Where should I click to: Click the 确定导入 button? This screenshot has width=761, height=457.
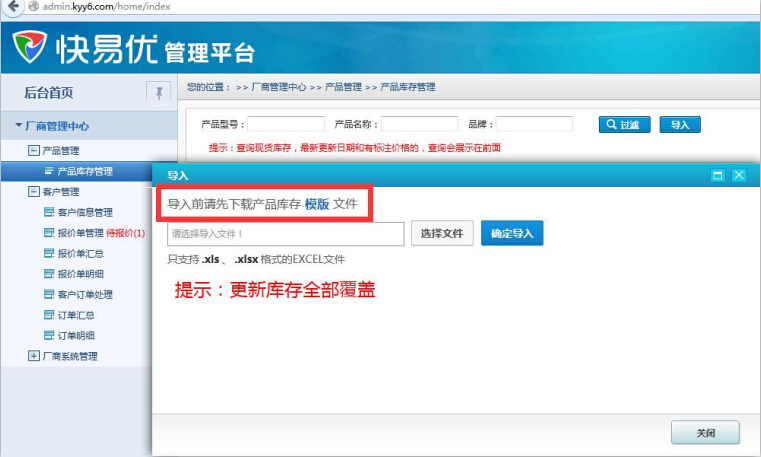(x=512, y=233)
